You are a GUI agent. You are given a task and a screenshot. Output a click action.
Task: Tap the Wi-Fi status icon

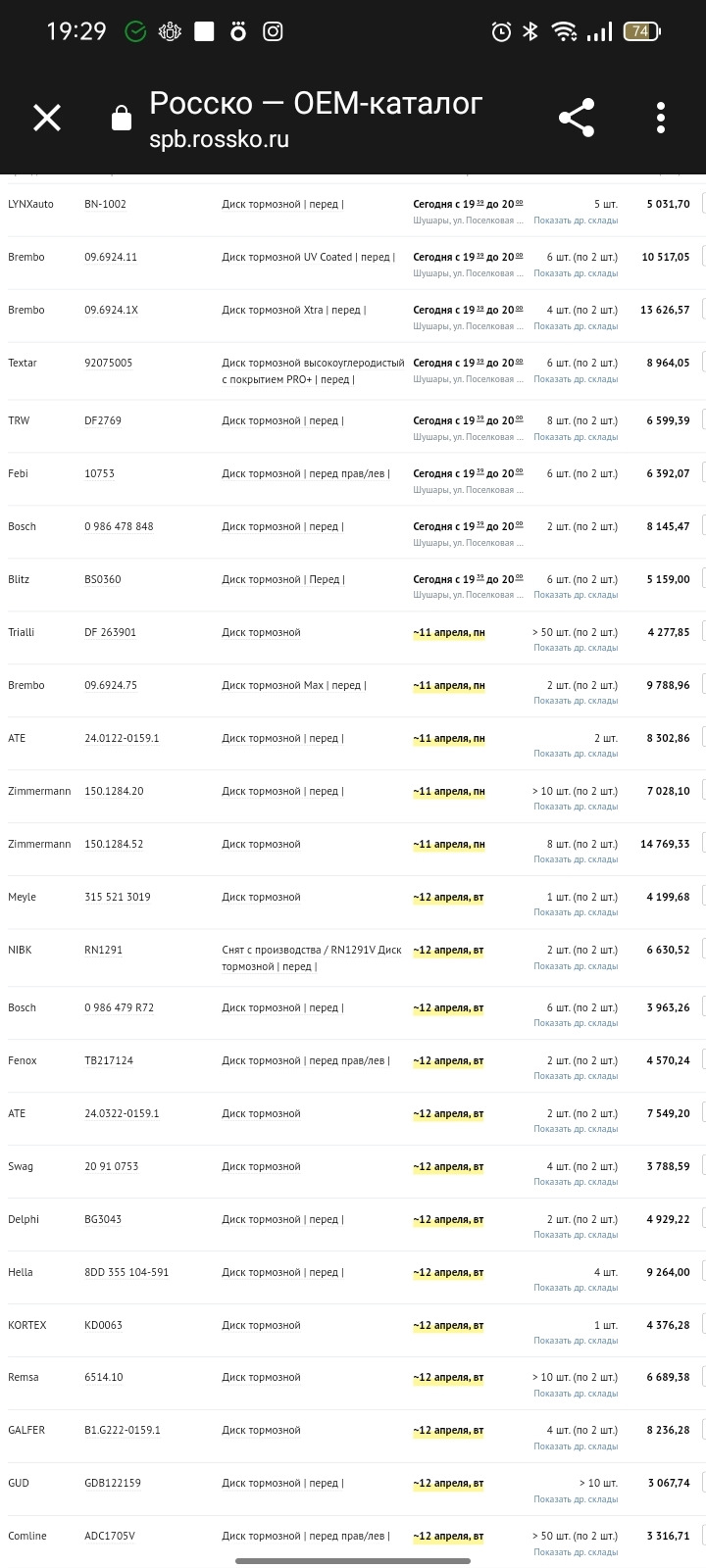(x=564, y=31)
